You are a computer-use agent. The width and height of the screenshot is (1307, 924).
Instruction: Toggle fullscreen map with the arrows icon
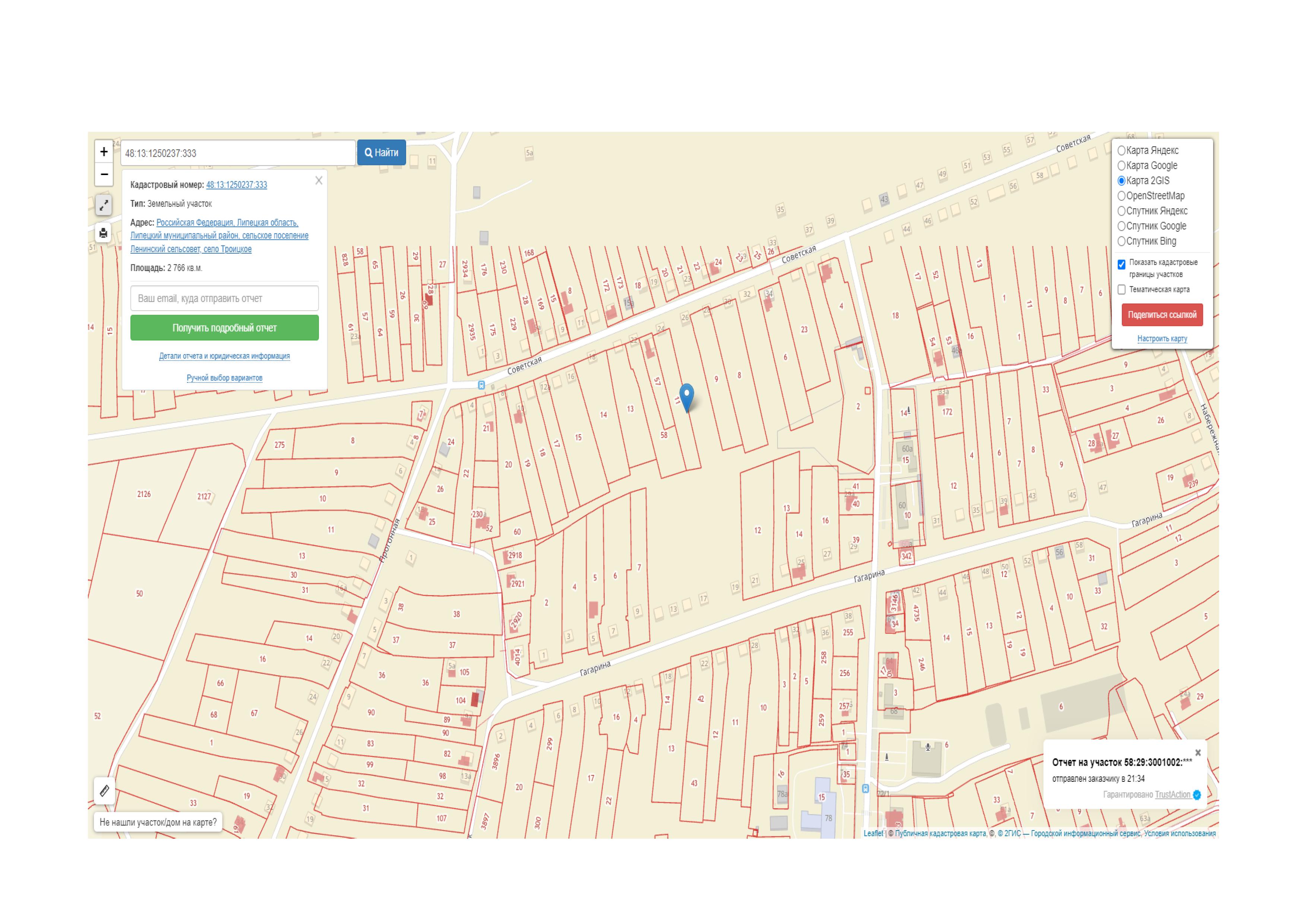104,206
